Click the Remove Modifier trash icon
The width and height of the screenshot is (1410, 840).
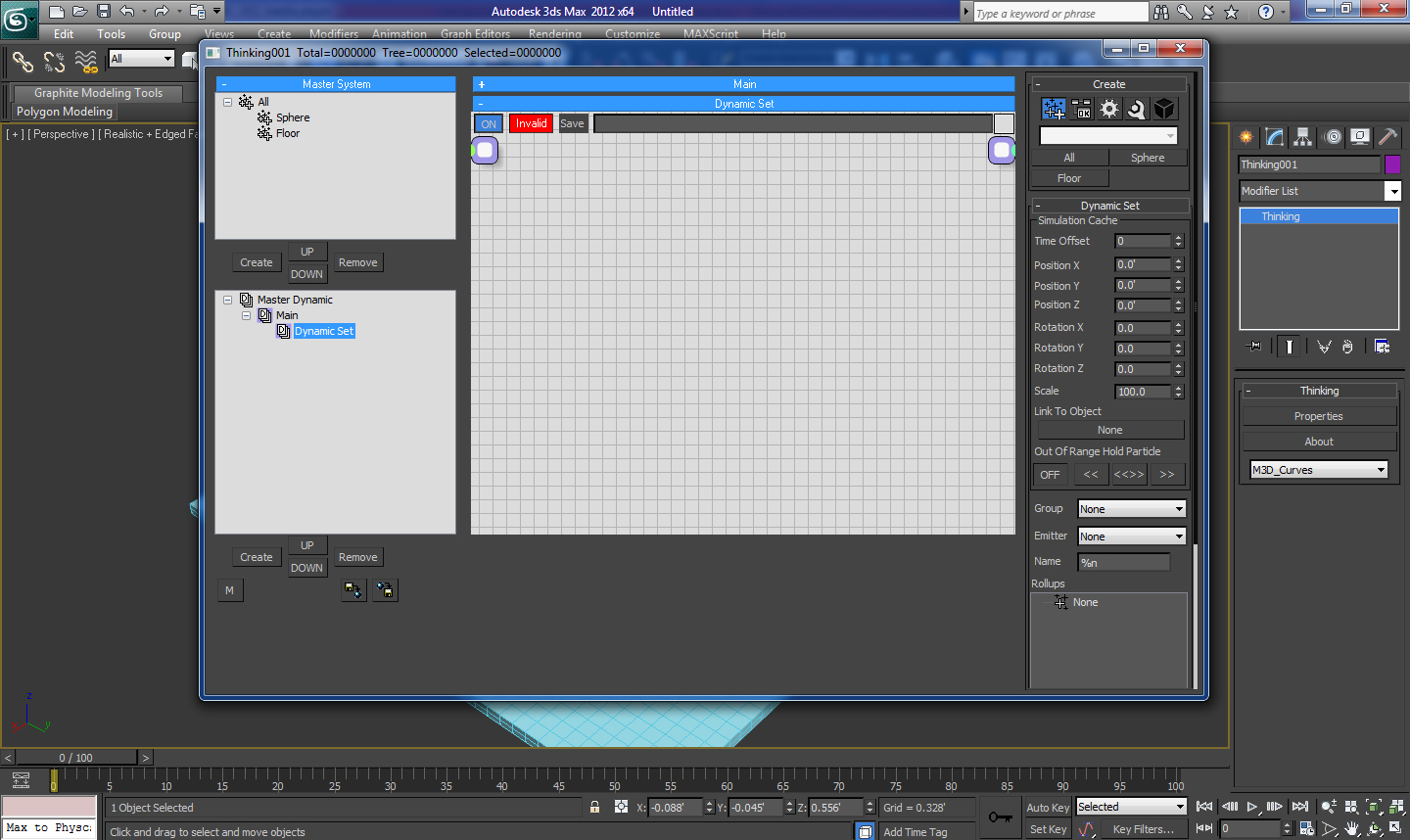[x=1347, y=347]
